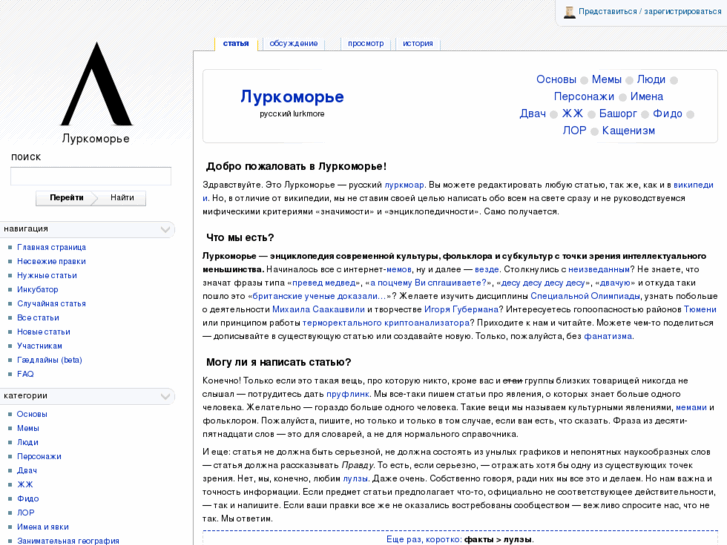Follow the неизведанным link

click(599, 269)
